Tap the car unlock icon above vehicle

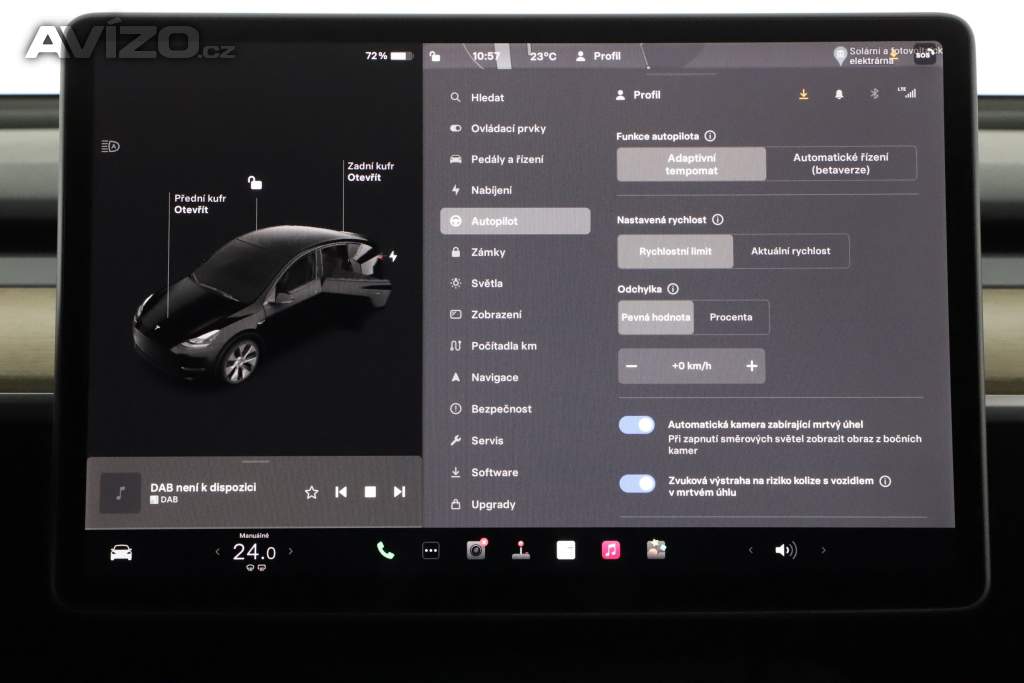[x=255, y=183]
